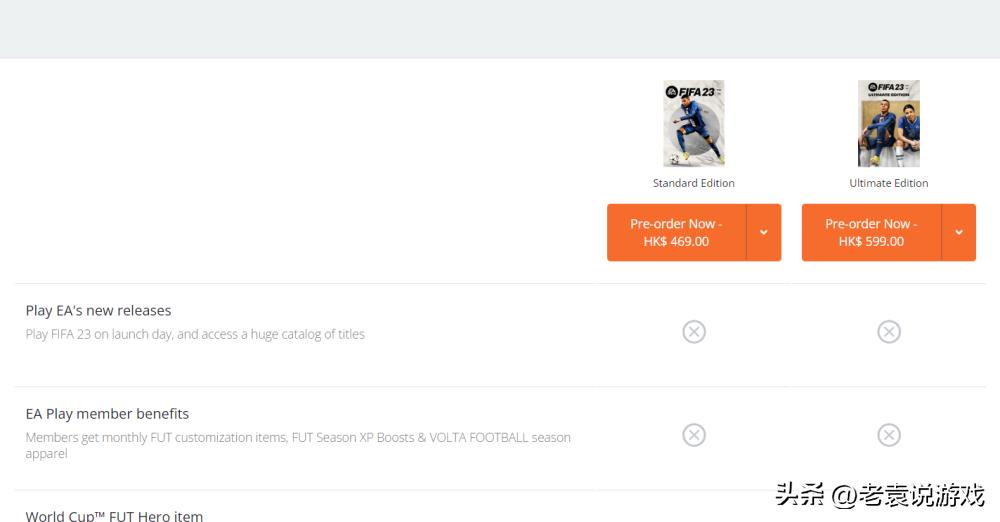The height and width of the screenshot is (522, 1000).
Task: Select the FIFA 23 Ultimate Edition cover art
Action: click(889, 123)
